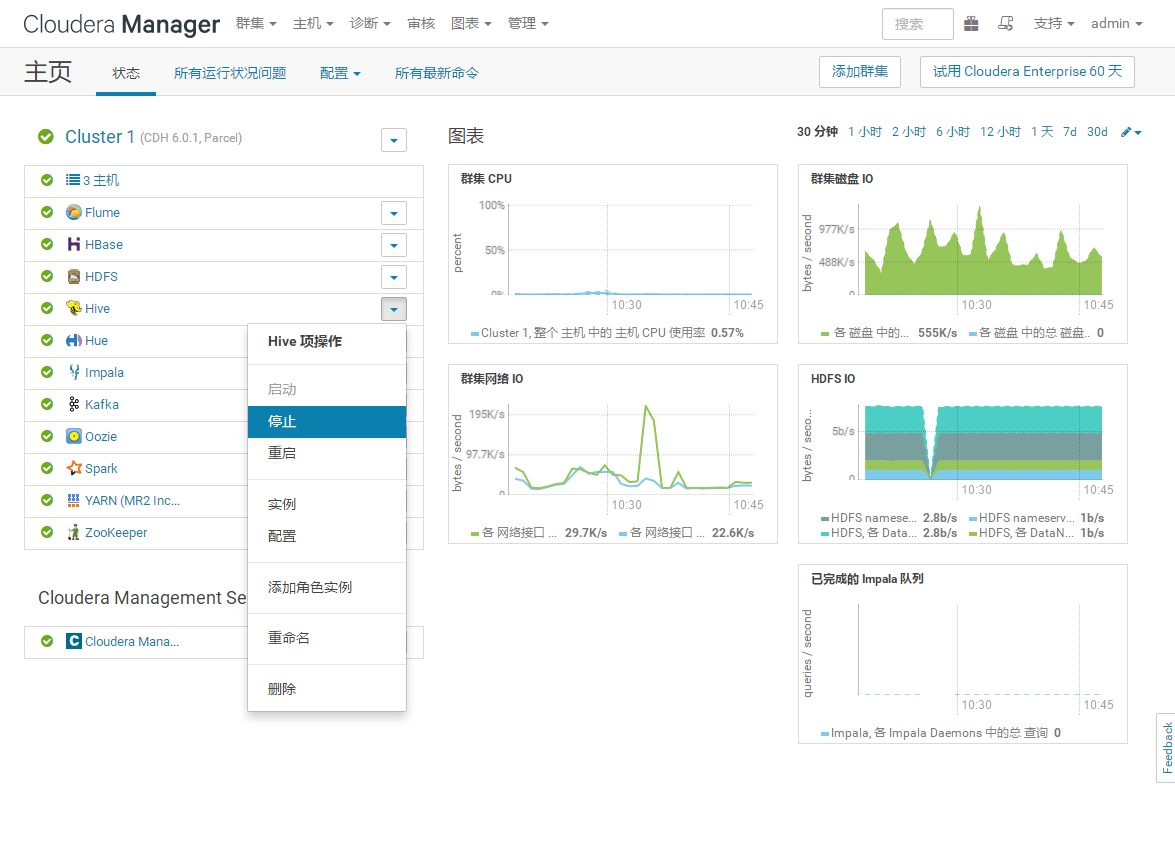This screenshot has height=860, width=1175.
Task: Open the Cluster 1 link
Action: (x=100, y=137)
